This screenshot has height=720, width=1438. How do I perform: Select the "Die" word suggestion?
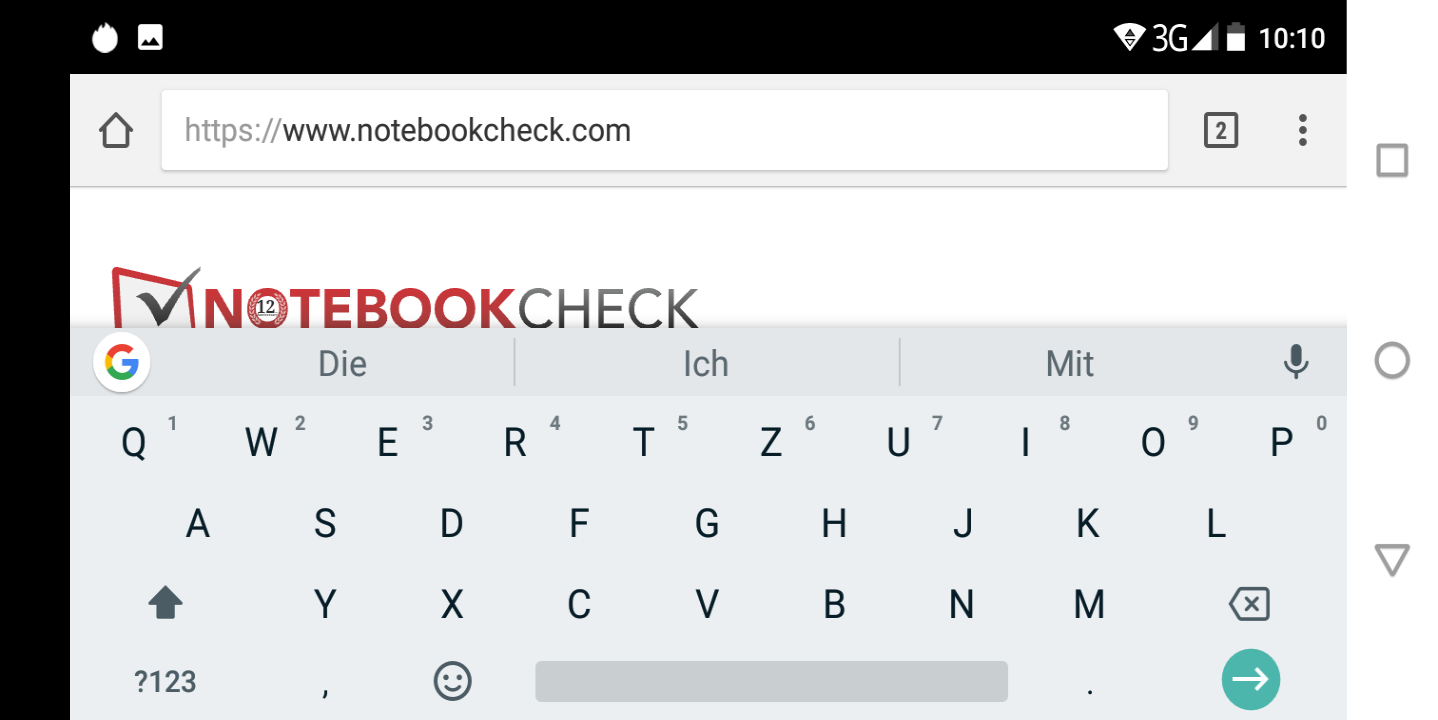coord(342,364)
